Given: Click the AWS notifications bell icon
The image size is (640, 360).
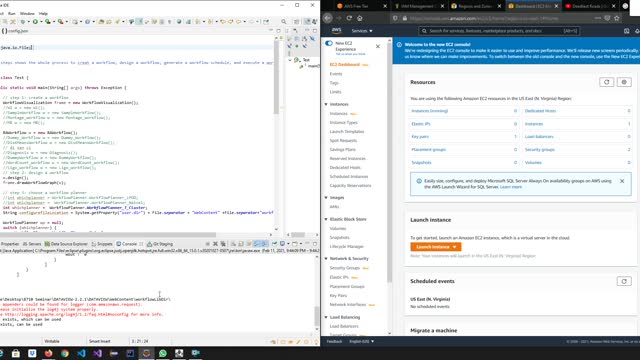Looking at the screenshot, I should coord(637,31).
